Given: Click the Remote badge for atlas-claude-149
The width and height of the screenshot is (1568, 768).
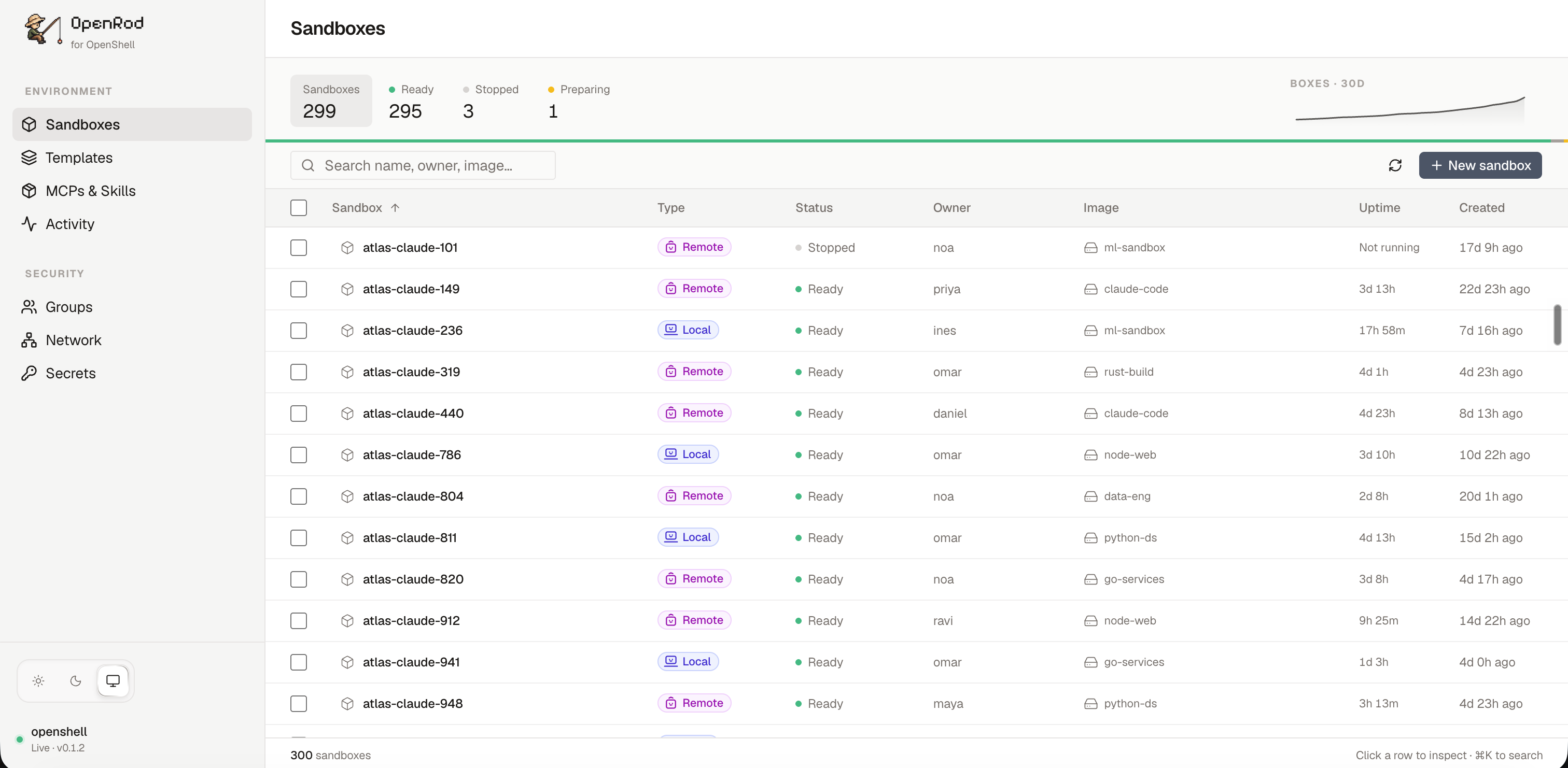Looking at the screenshot, I should tap(694, 289).
